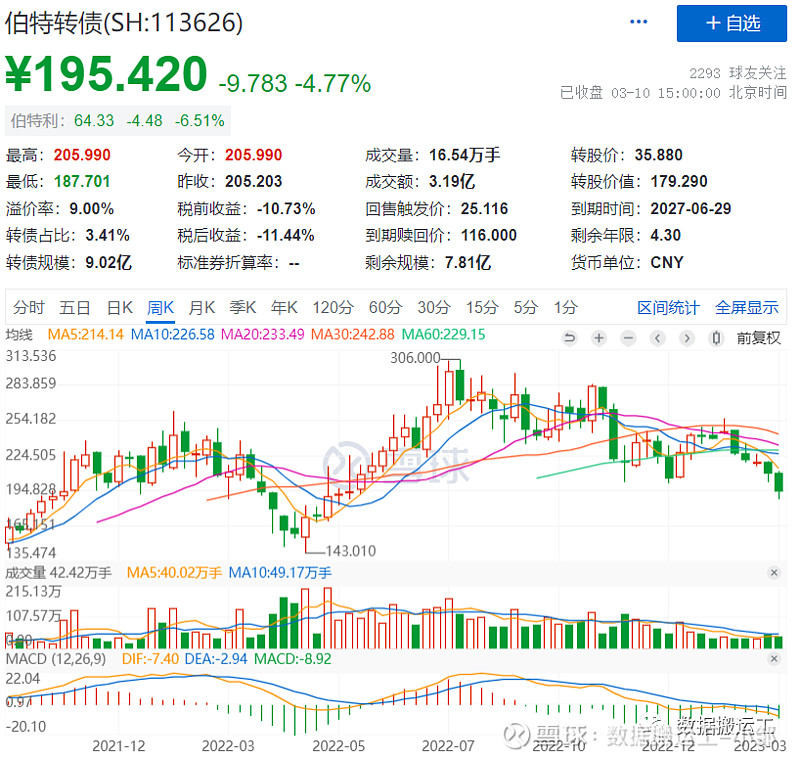Select the 周K chart tab

coord(160,308)
